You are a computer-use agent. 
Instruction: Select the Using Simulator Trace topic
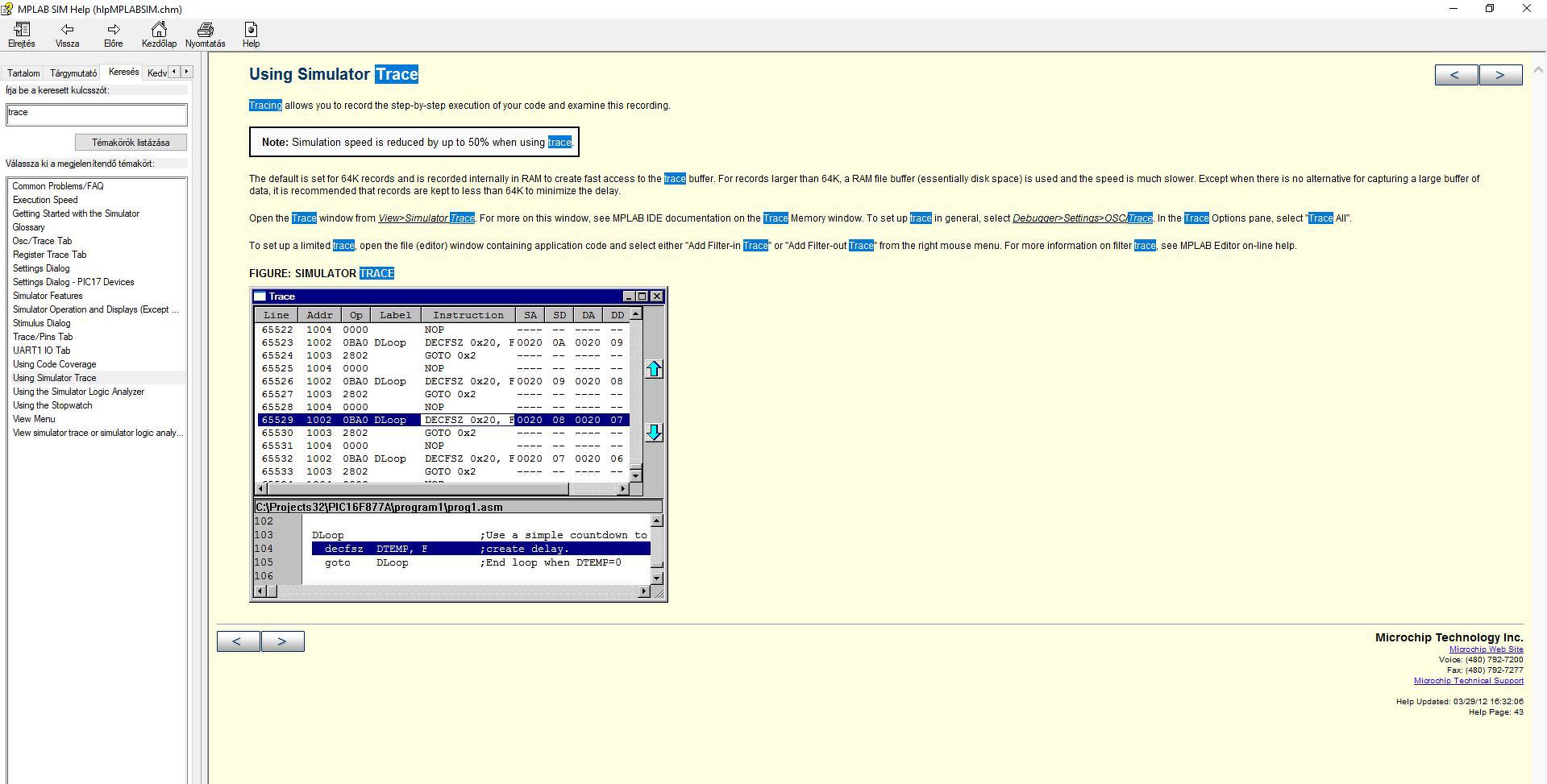54,378
